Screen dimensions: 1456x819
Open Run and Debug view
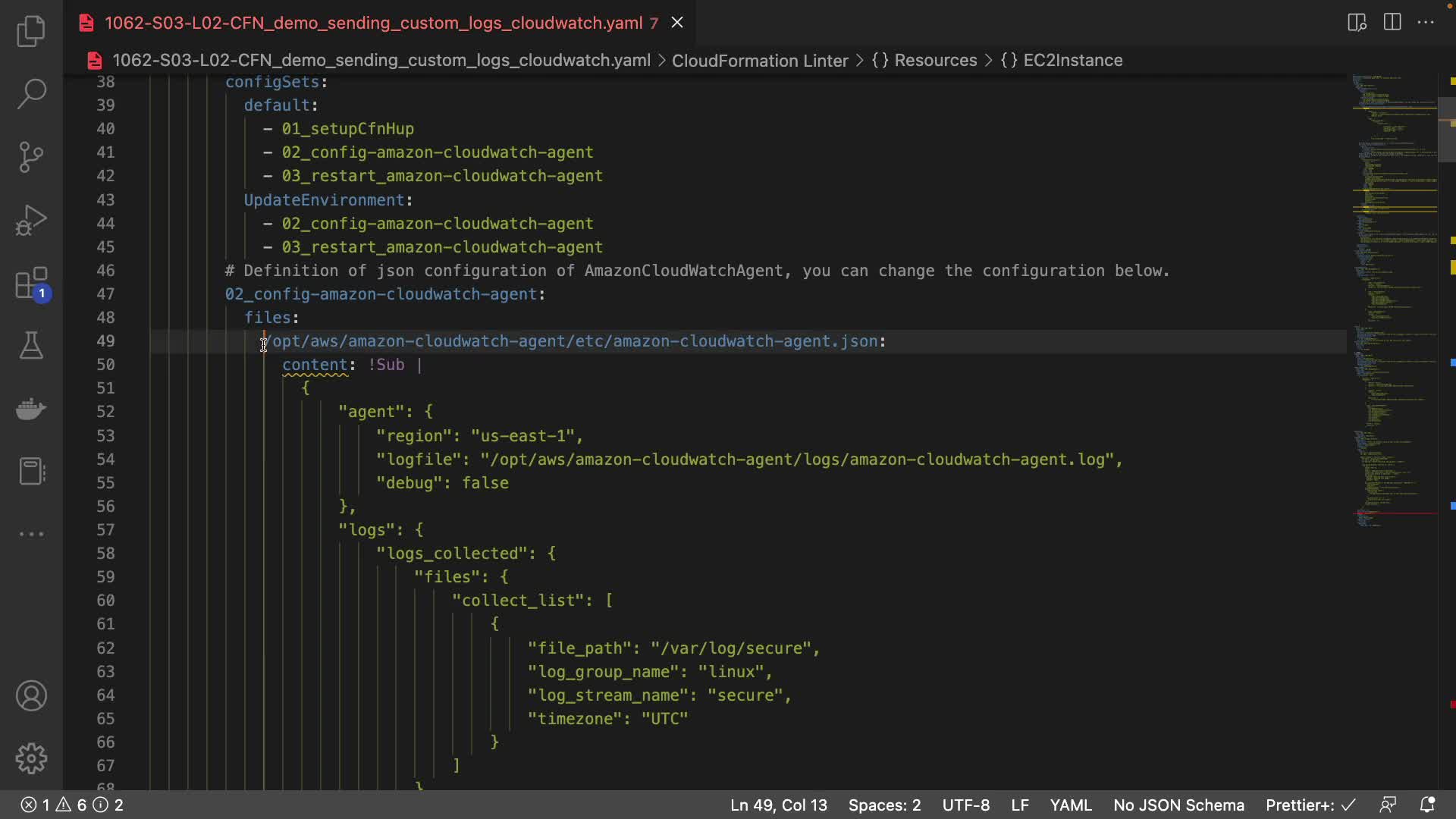coord(31,221)
